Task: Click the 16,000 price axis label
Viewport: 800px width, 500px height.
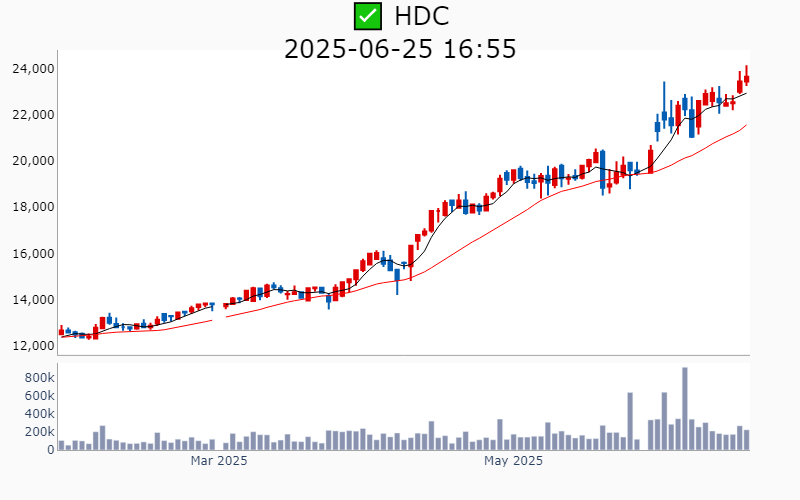Action: [x=33, y=254]
